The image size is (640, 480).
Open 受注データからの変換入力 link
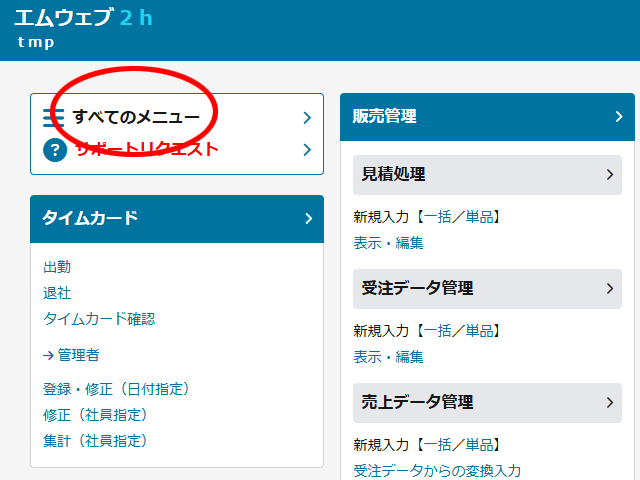[437, 471]
